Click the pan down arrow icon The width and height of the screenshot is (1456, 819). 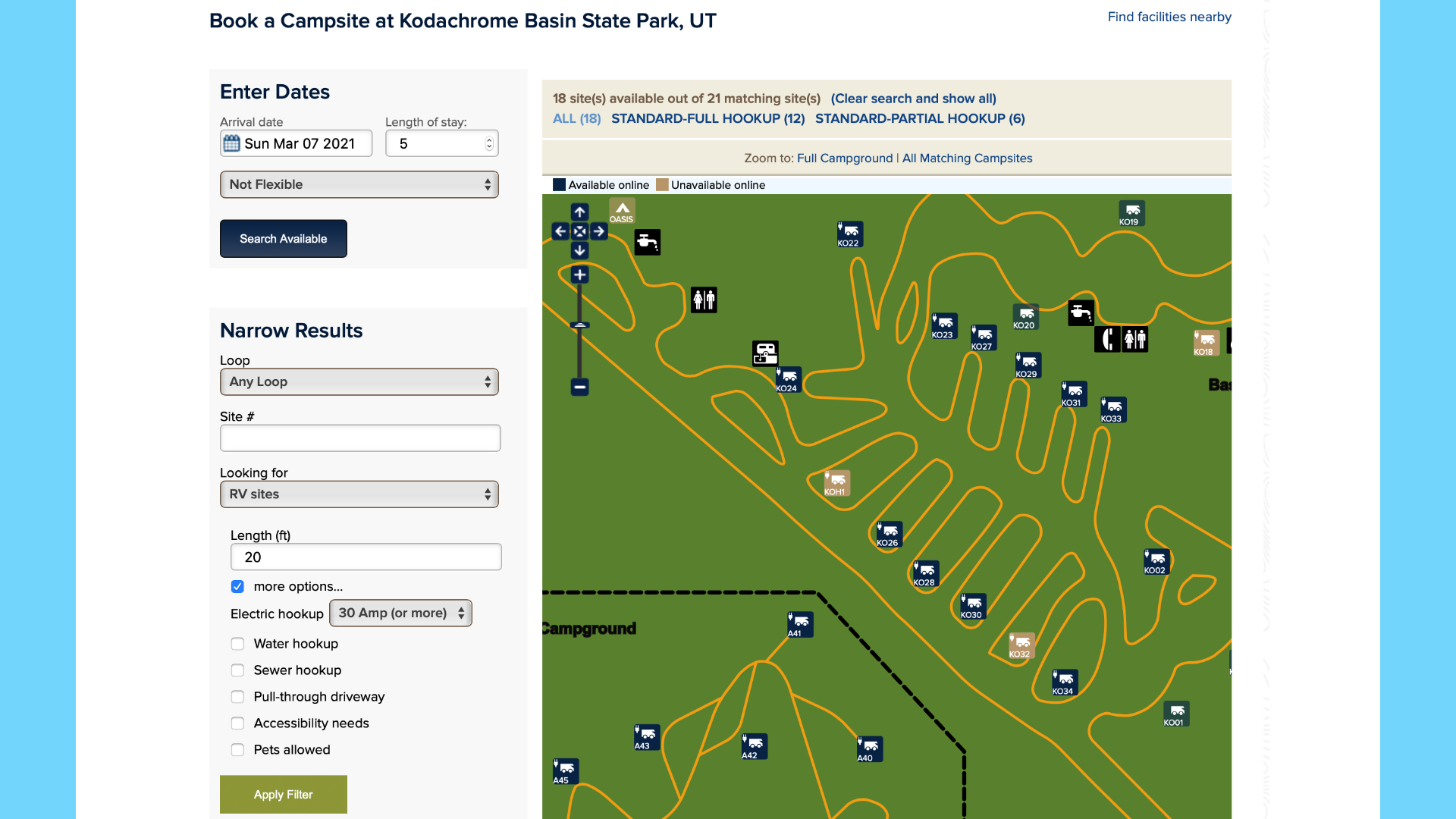(579, 250)
